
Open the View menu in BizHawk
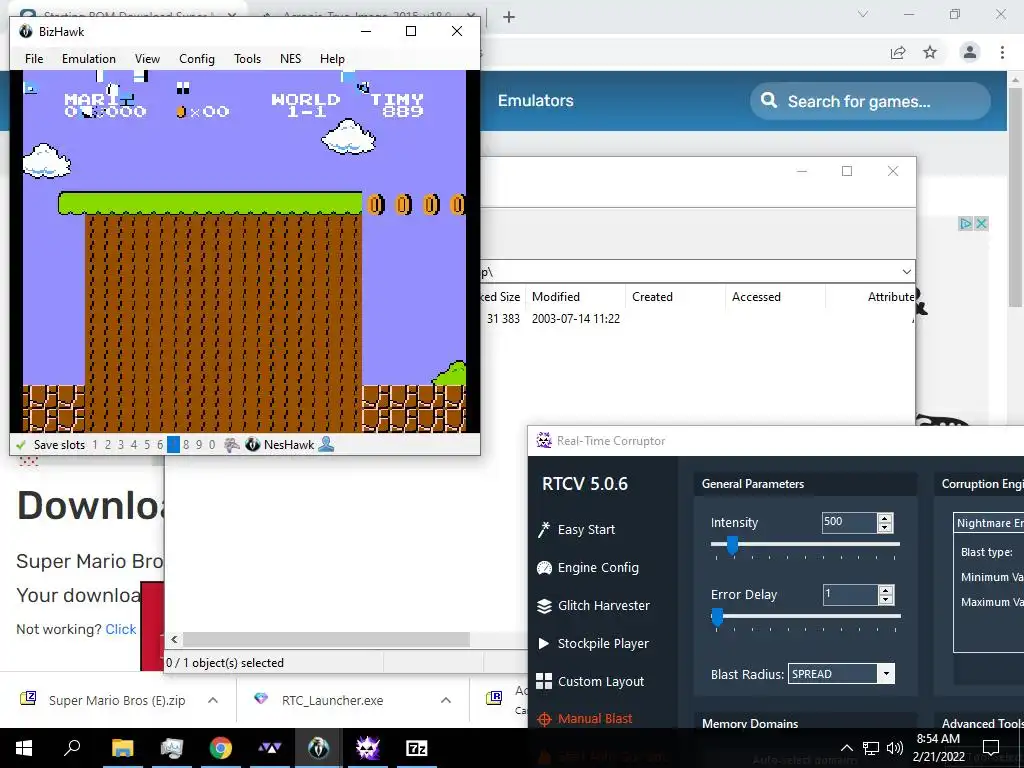(x=147, y=59)
